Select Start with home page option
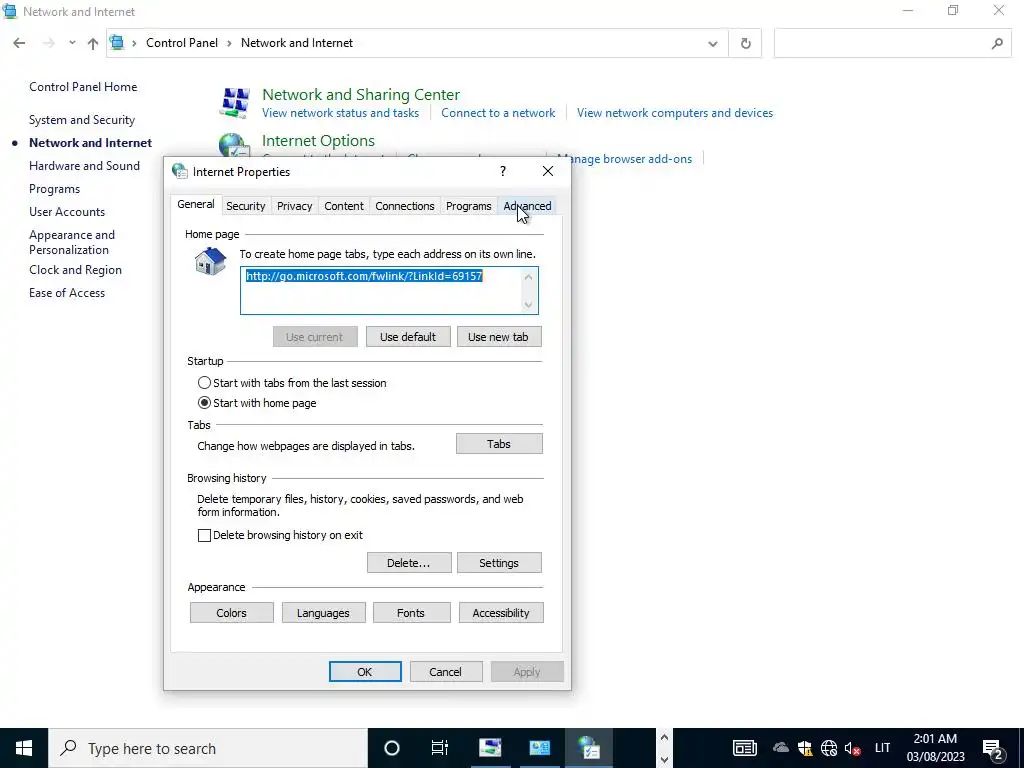Viewport: 1024px width, 768px height. [x=204, y=403]
